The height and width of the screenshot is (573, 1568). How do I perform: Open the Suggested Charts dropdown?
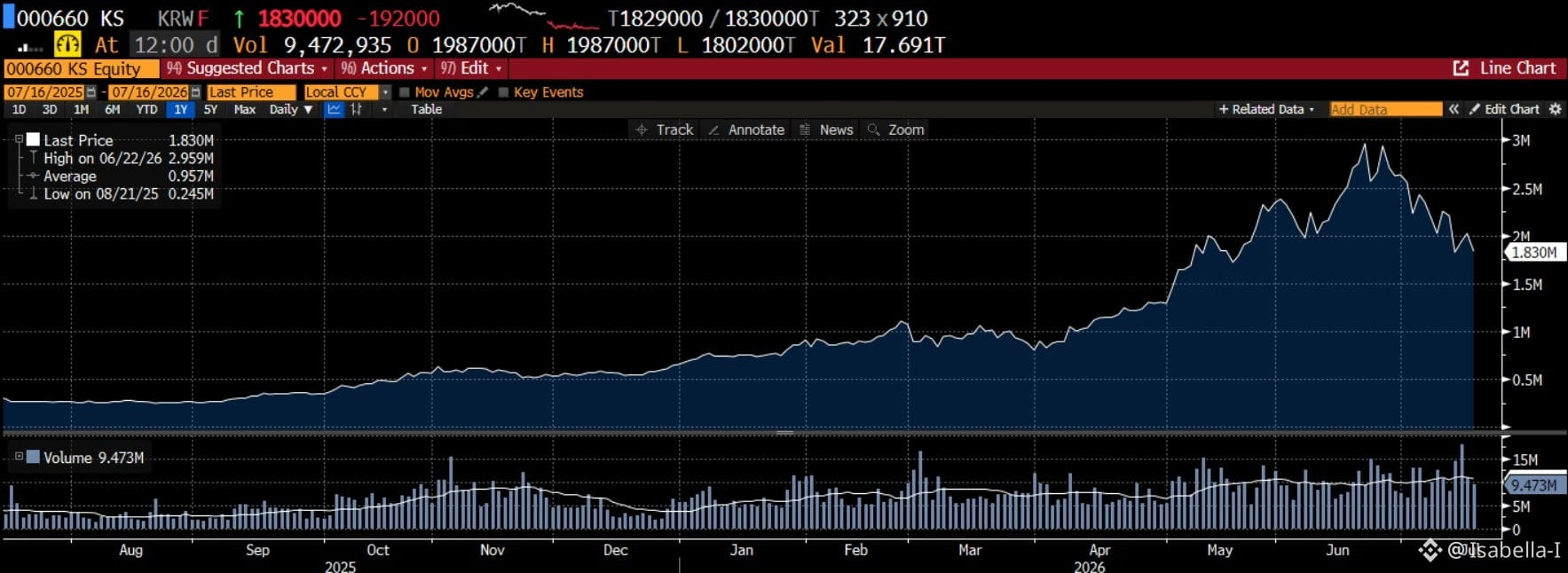248,68
